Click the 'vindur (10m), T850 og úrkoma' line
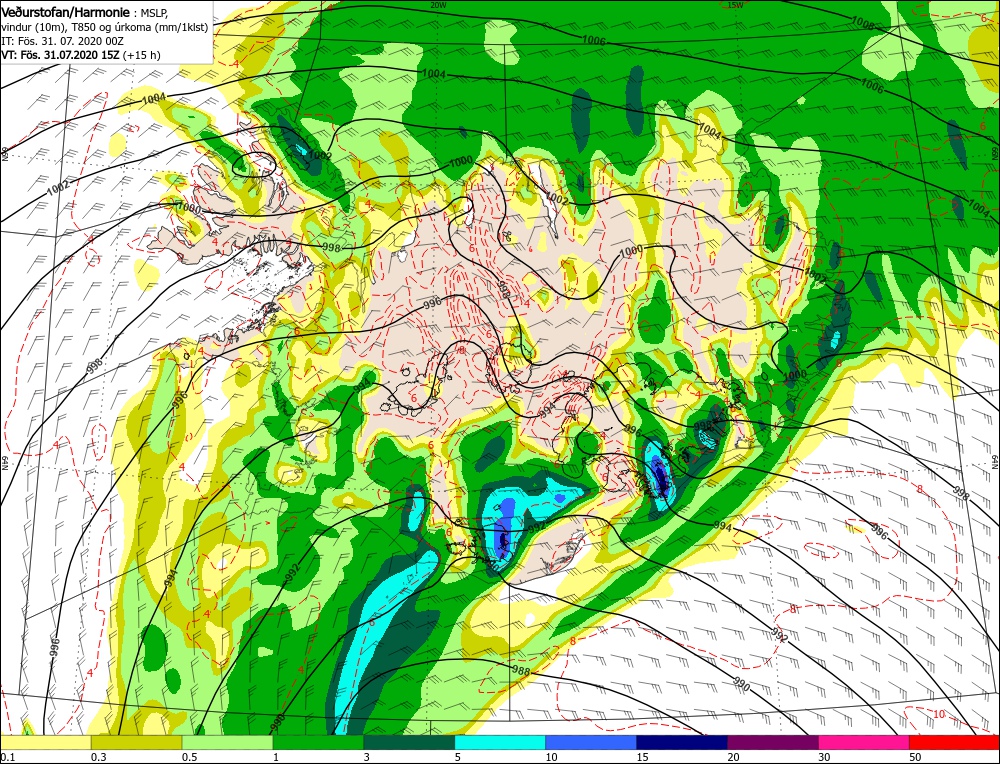The width and height of the screenshot is (1000, 764). point(105,27)
